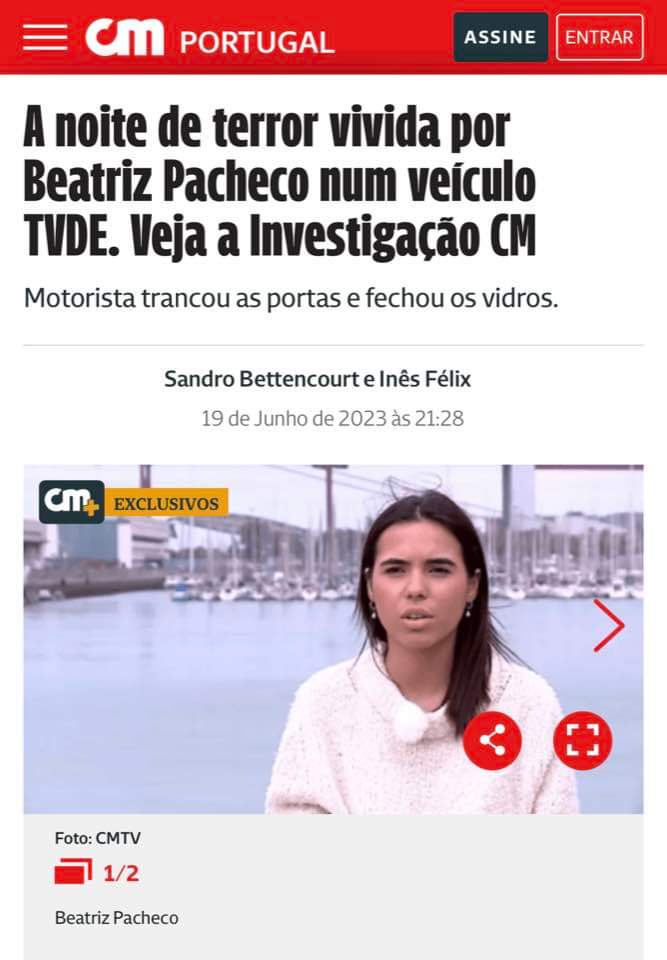The height and width of the screenshot is (960, 667).
Task: Click author names Sandro Bettencourt e Inês Félix
Action: tap(317, 379)
